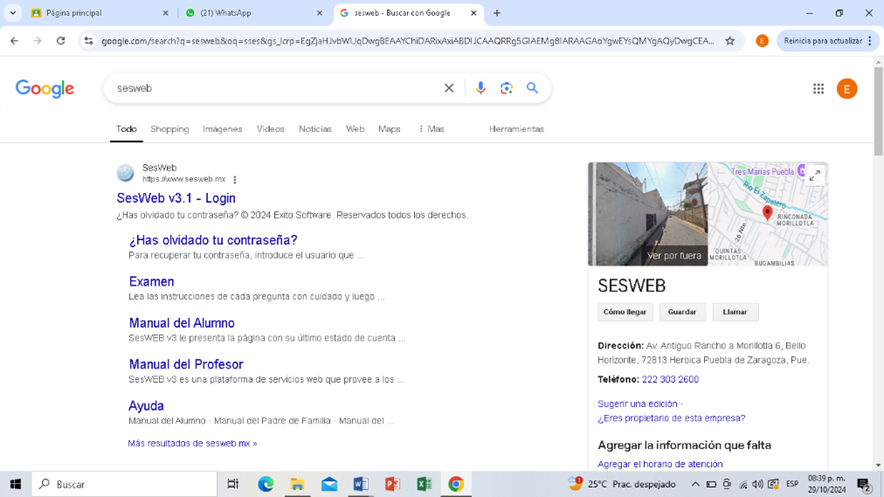Start voice search with the microphone icon
Image resolution: width=884 pixels, height=497 pixels.
(480, 88)
